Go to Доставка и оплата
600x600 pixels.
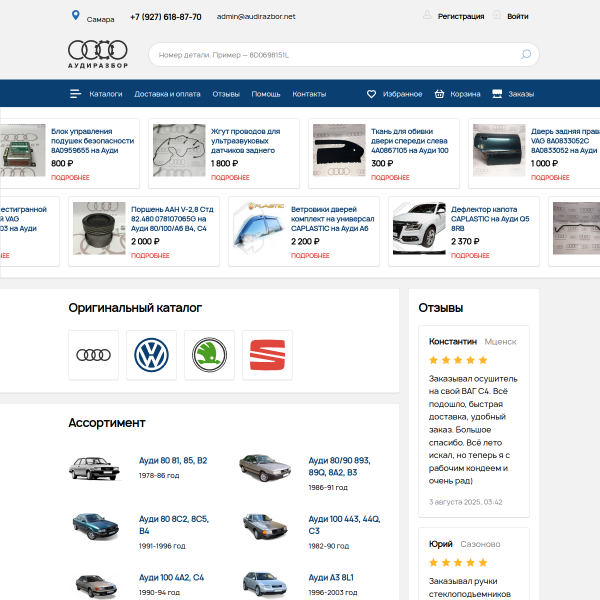pos(167,94)
